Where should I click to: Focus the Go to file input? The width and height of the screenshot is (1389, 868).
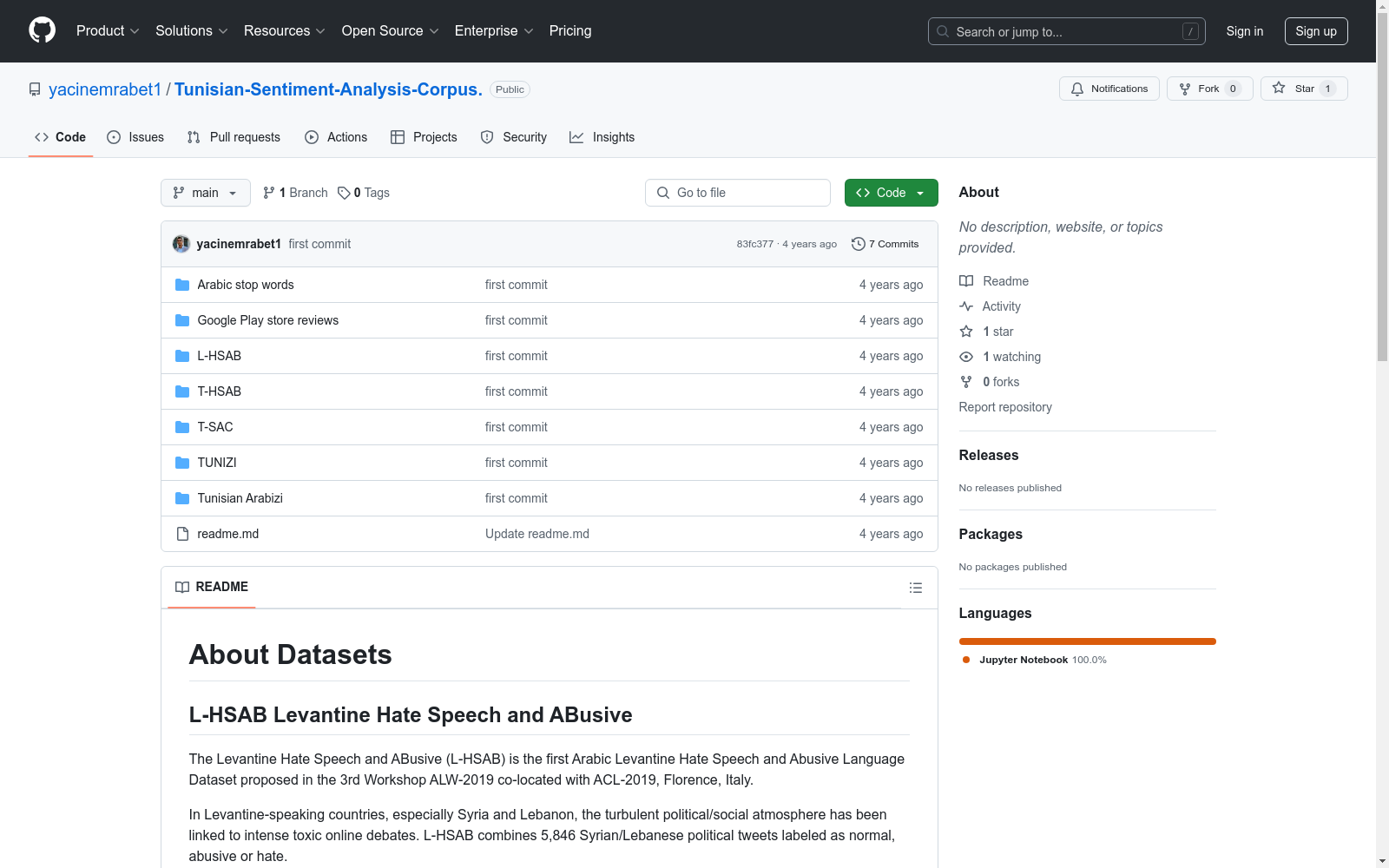pyautogui.click(x=738, y=193)
